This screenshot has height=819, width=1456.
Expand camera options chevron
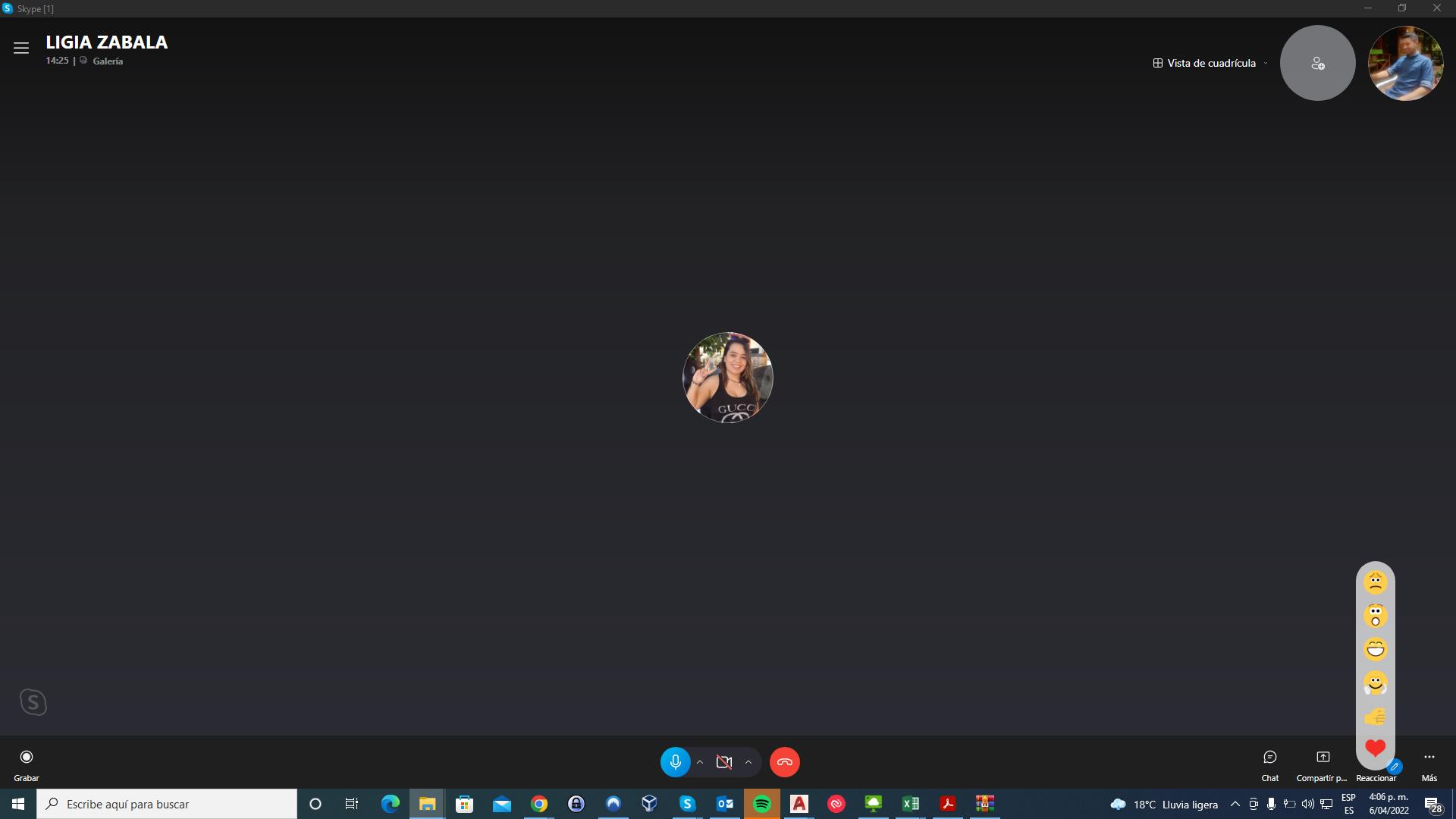click(x=748, y=762)
